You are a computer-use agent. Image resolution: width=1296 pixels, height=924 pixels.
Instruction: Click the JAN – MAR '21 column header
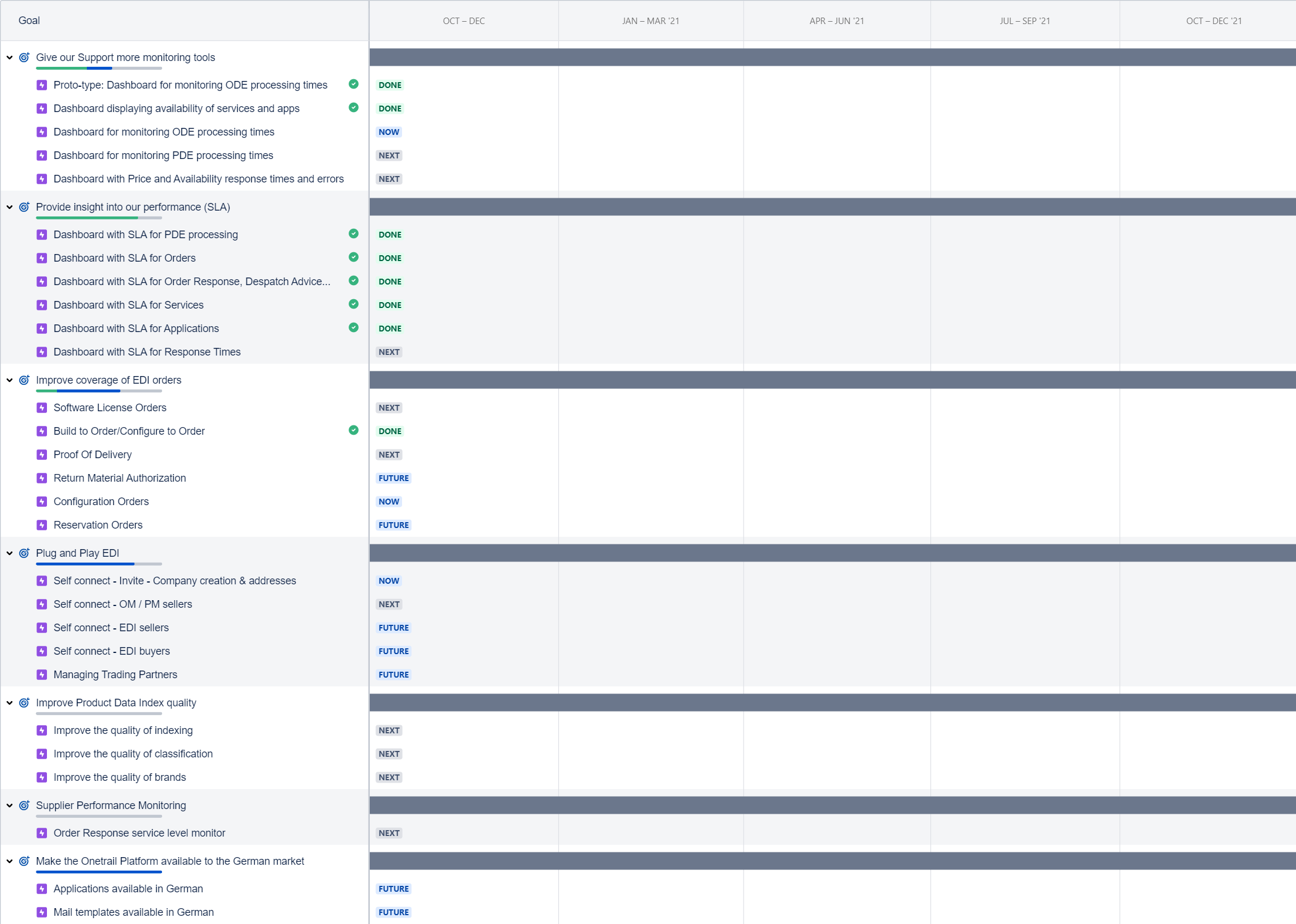click(650, 21)
